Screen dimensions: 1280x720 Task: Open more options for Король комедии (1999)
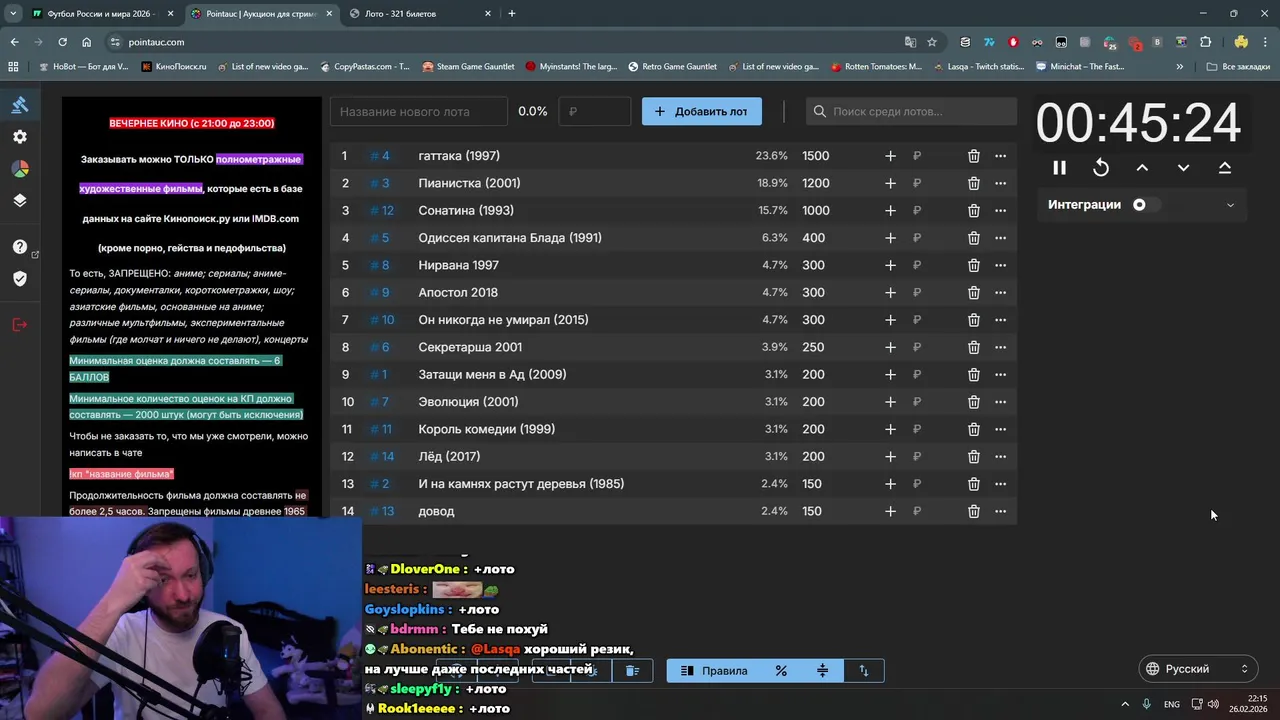point(1000,429)
